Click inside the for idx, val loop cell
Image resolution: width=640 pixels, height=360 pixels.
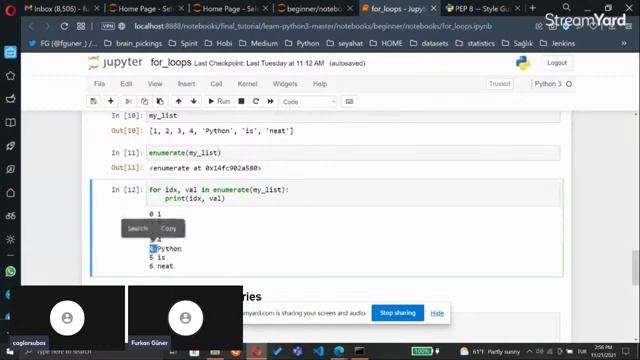(x=353, y=194)
